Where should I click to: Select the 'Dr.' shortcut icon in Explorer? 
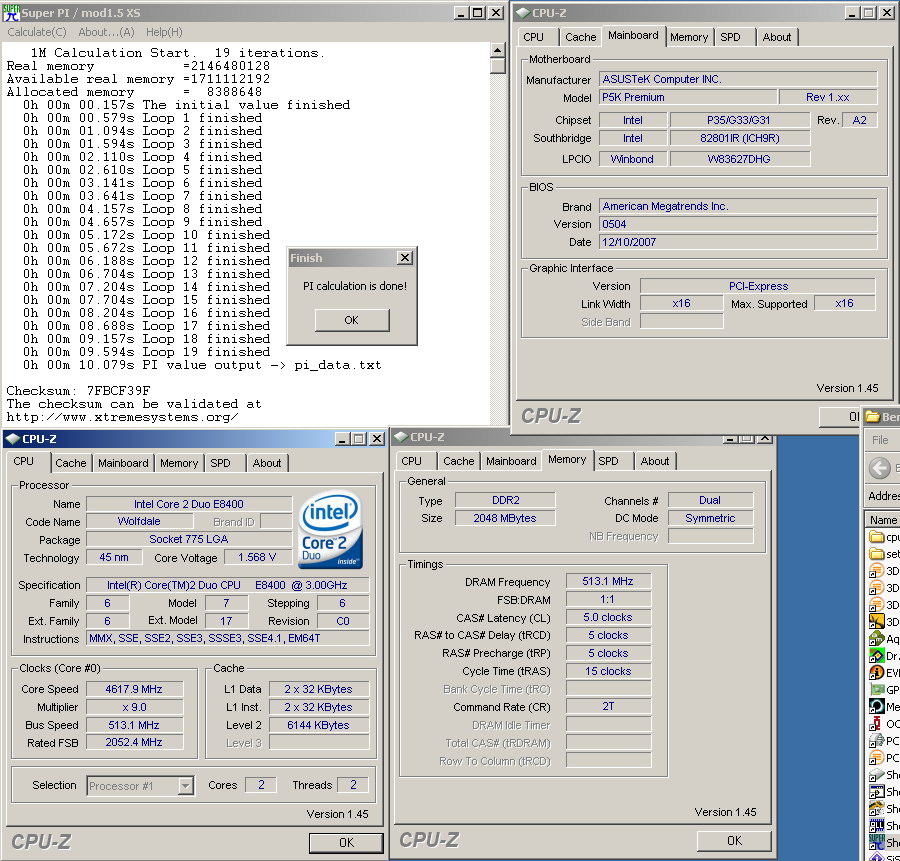pos(876,656)
